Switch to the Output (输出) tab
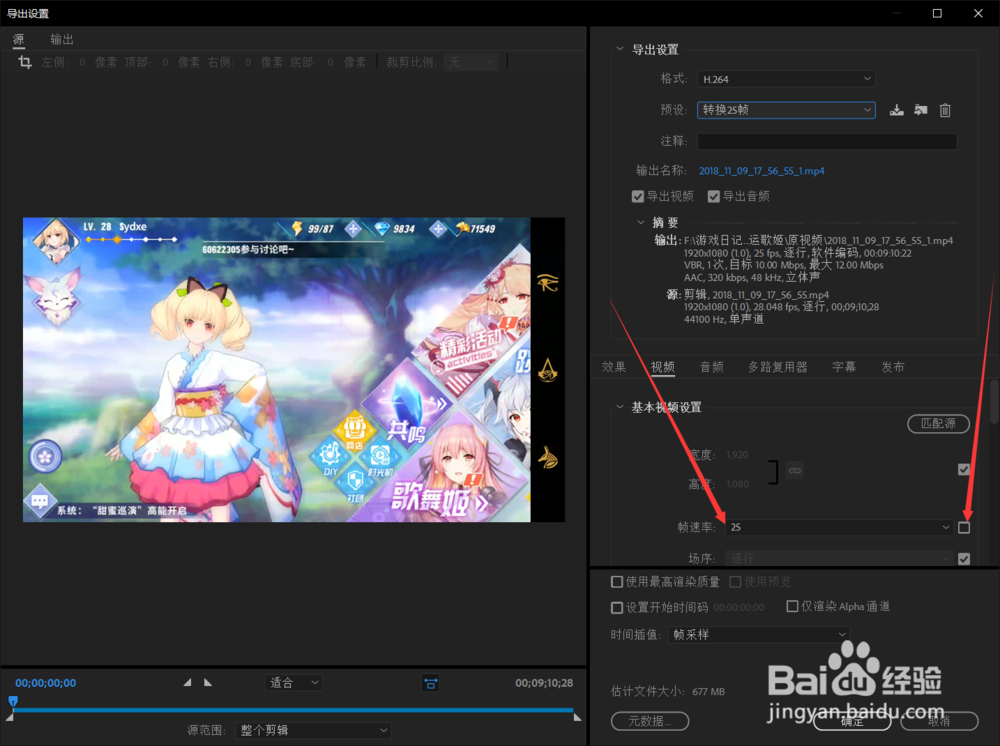Image resolution: width=1000 pixels, height=746 pixels. (x=62, y=39)
